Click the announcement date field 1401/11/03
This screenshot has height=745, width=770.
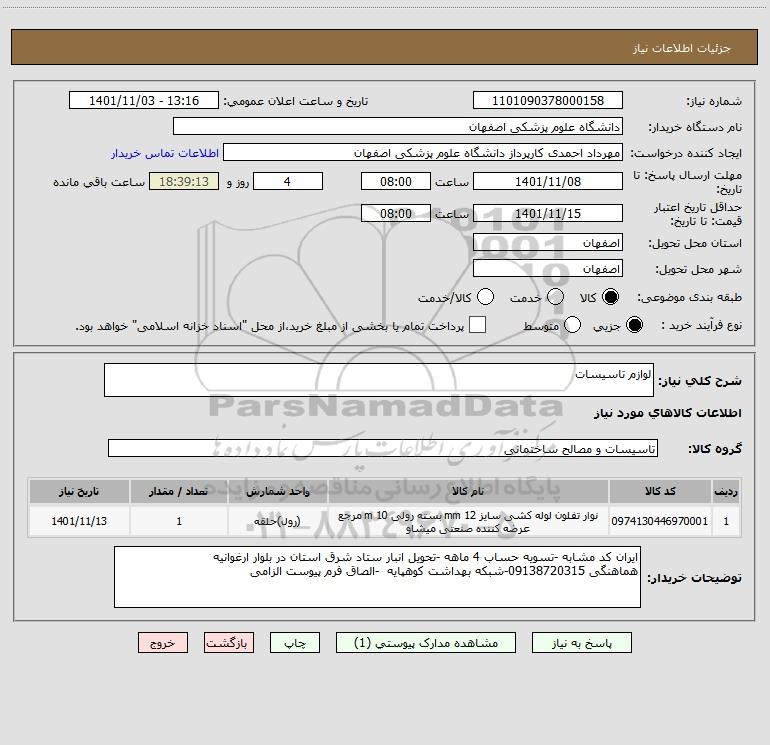click(144, 101)
